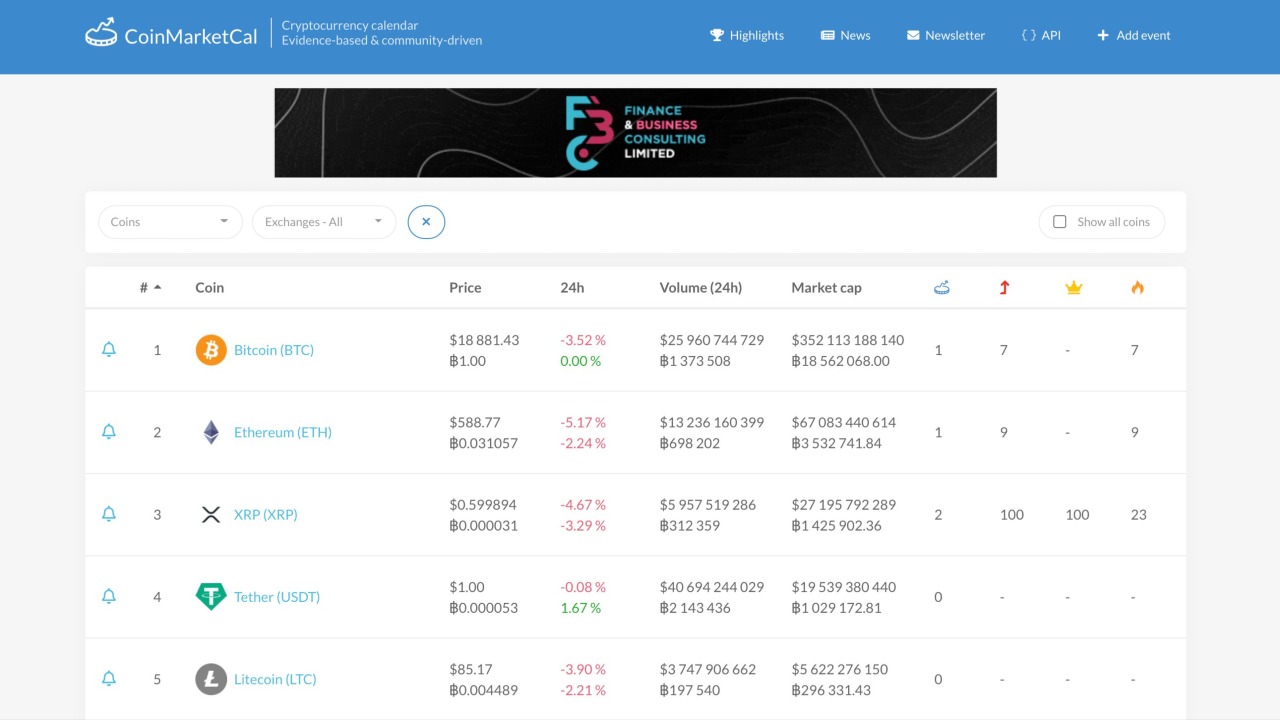Clear filters with the X button

click(x=426, y=222)
